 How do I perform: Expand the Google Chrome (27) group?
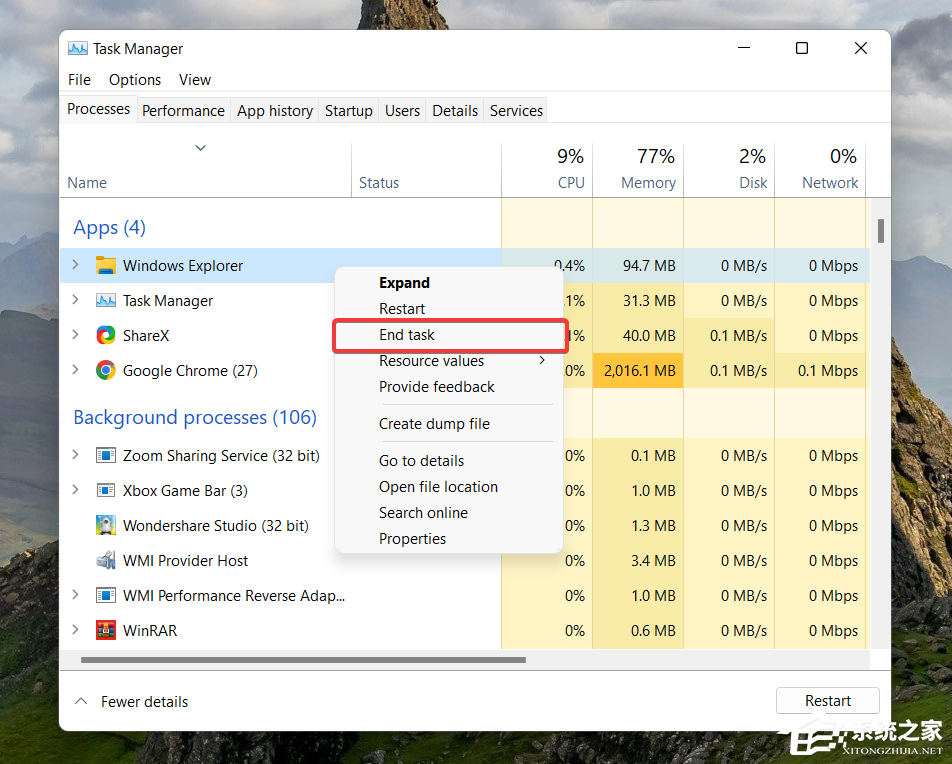click(x=75, y=370)
